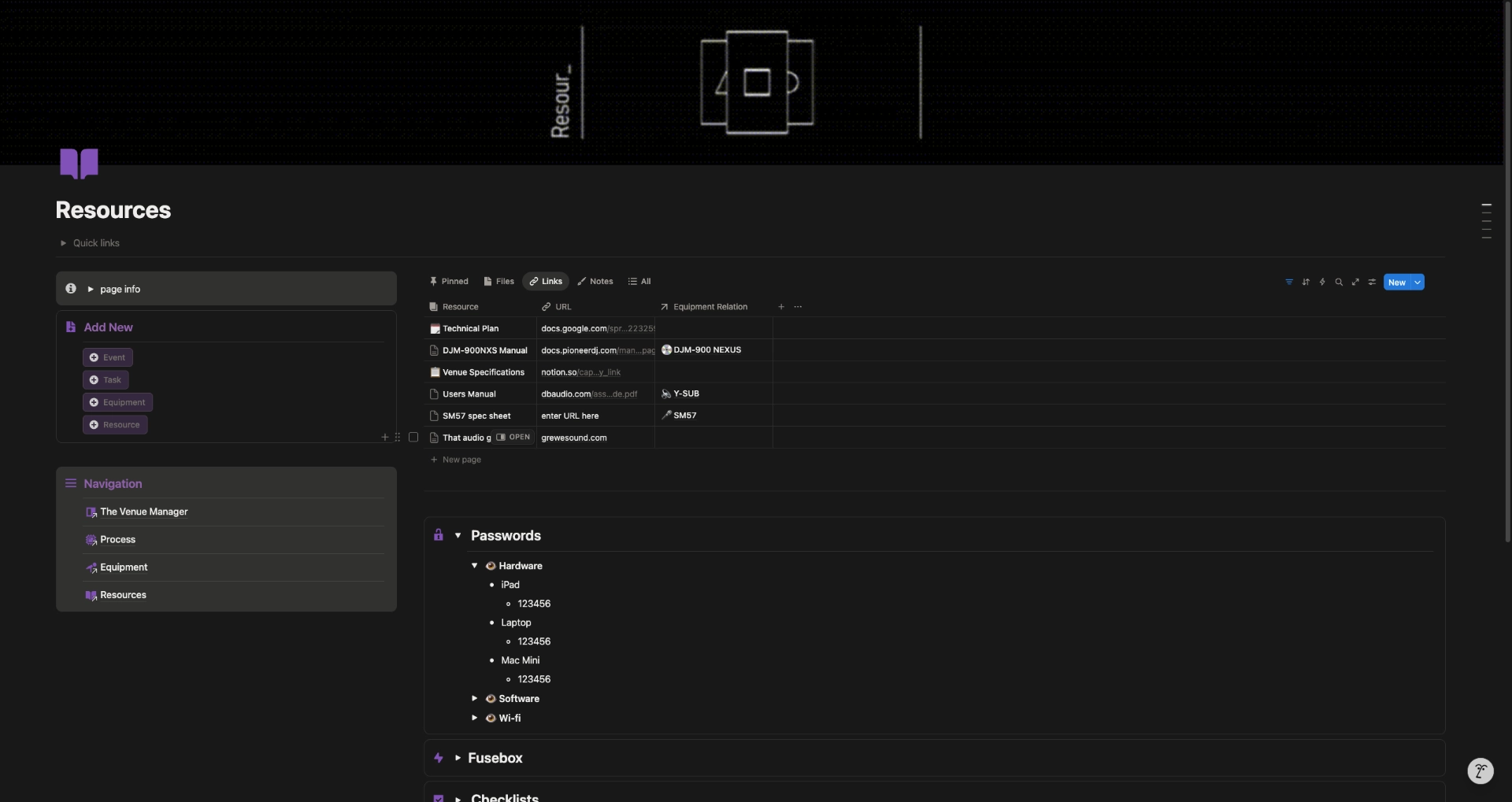Check the empty checkbox near Add New block

pyautogui.click(x=413, y=437)
